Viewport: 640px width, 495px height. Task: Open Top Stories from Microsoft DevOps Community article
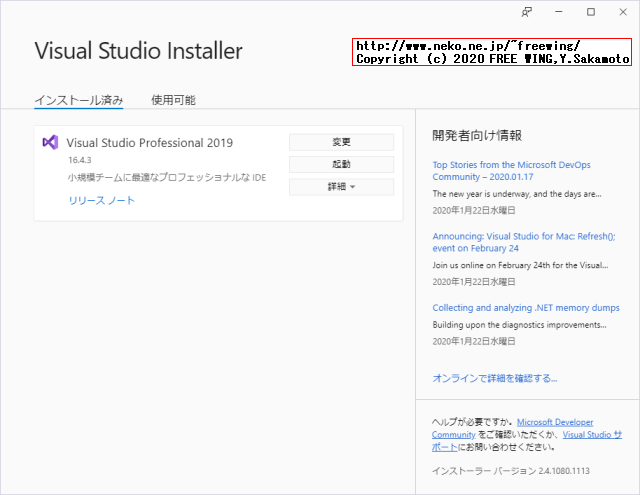point(511,171)
